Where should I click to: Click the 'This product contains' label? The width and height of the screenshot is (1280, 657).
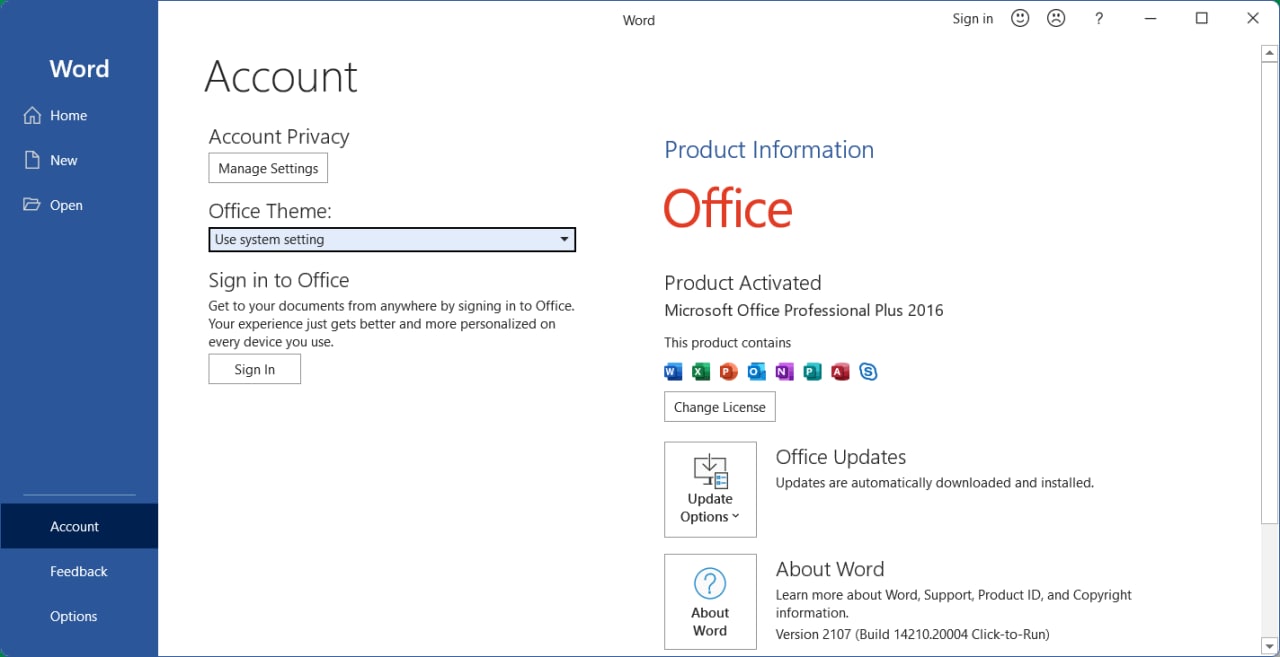pos(728,343)
